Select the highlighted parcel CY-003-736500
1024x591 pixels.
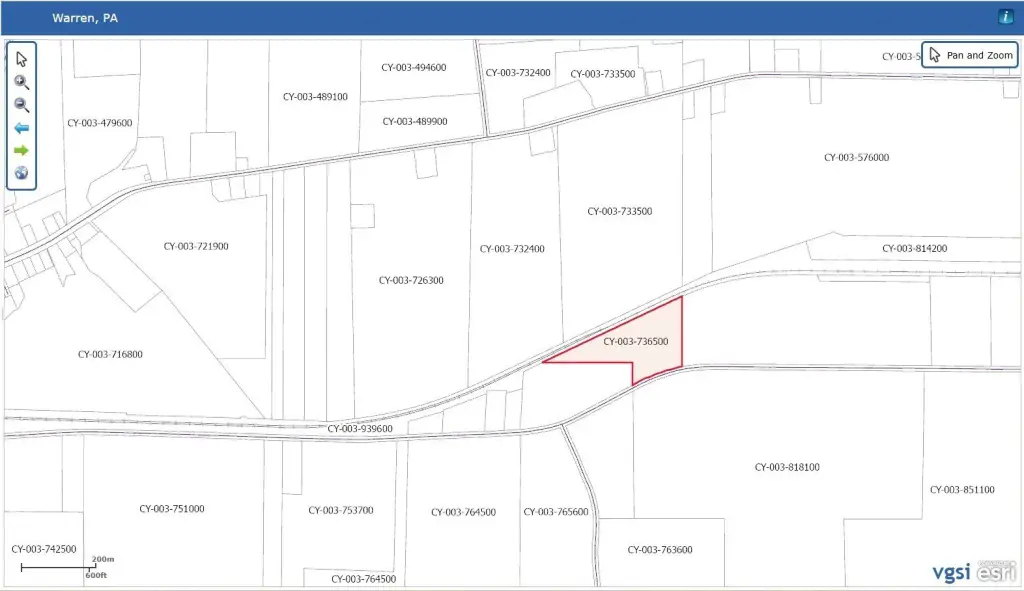tap(635, 342)
